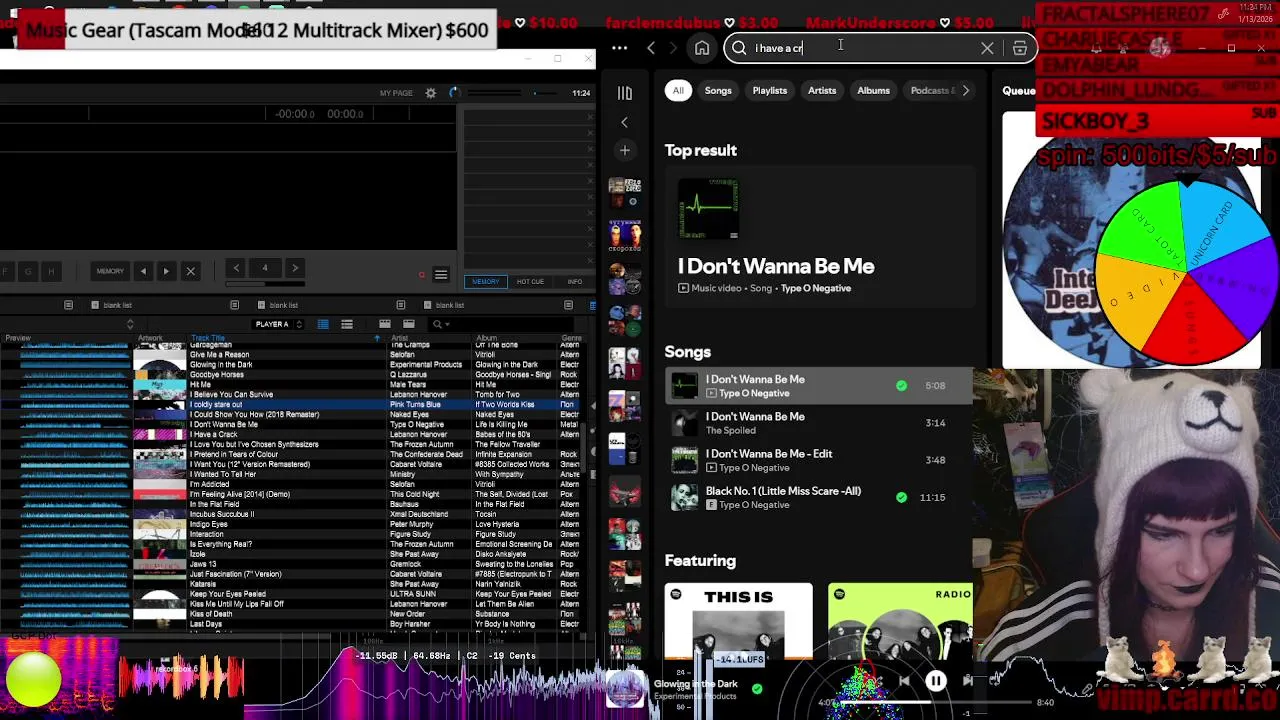Open the rekordbox hamburger menu
Image resolution: width=1280 pixels, height=720 pixels.
[x=441, y=275]
